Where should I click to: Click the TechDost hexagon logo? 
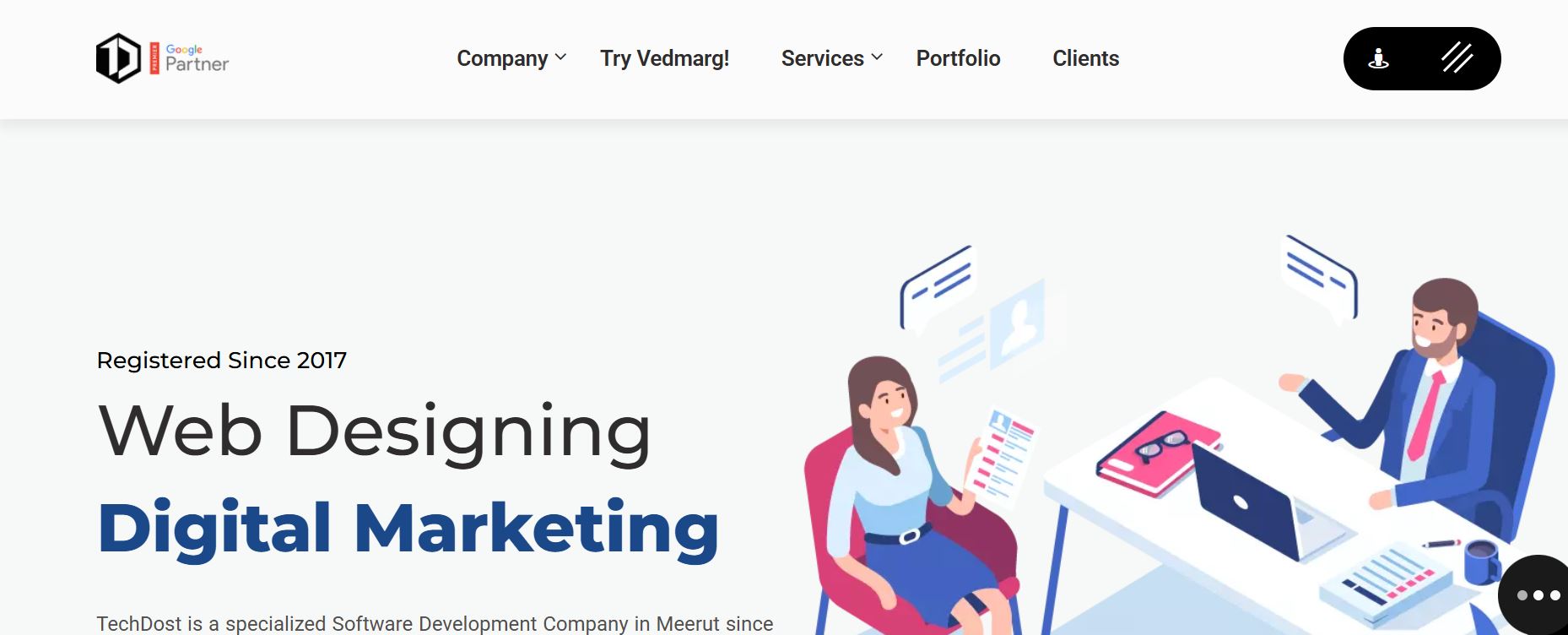click(118, 58)
